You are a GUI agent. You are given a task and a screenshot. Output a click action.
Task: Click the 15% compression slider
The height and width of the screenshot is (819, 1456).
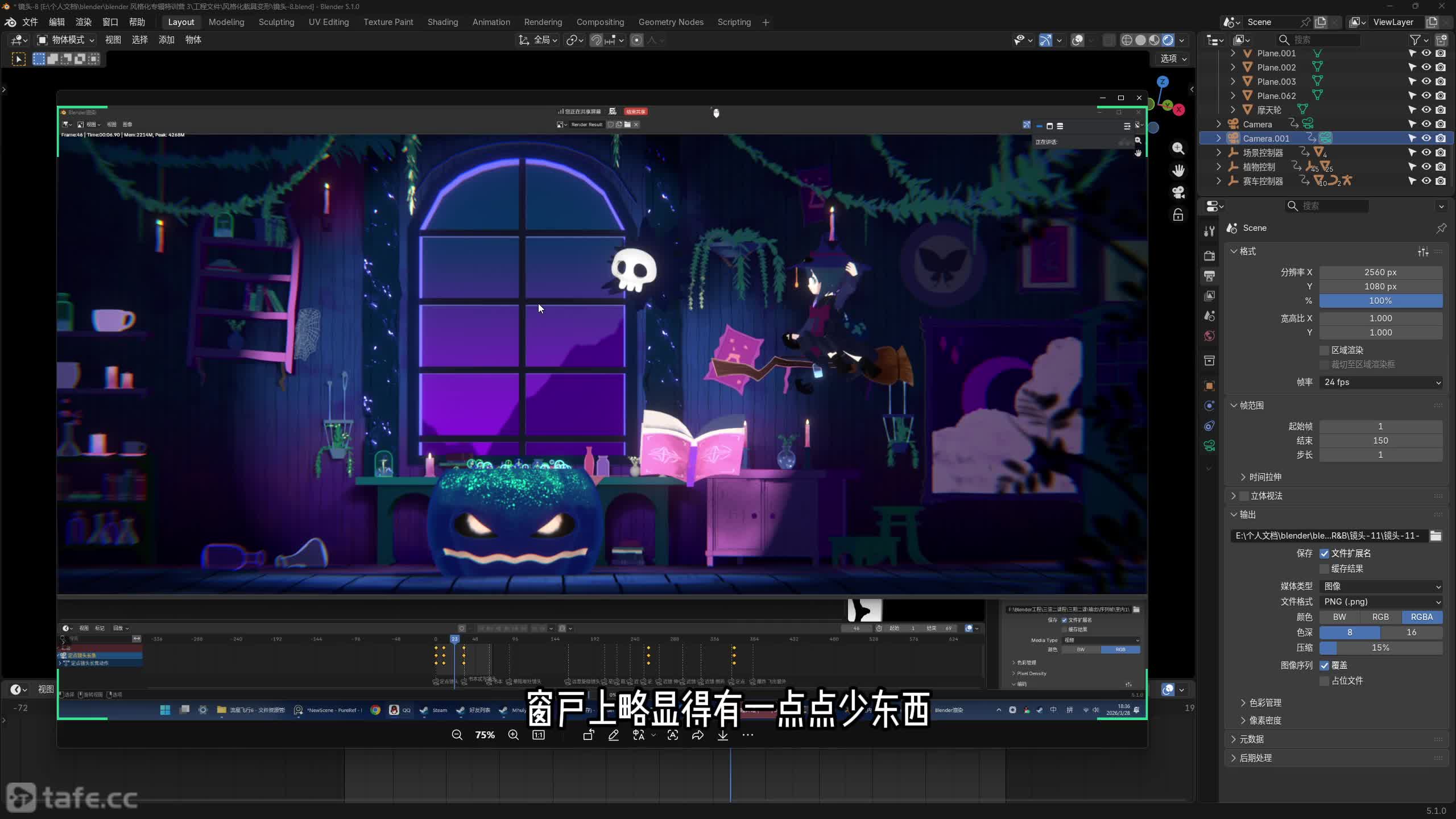[x=1380, y=648]
